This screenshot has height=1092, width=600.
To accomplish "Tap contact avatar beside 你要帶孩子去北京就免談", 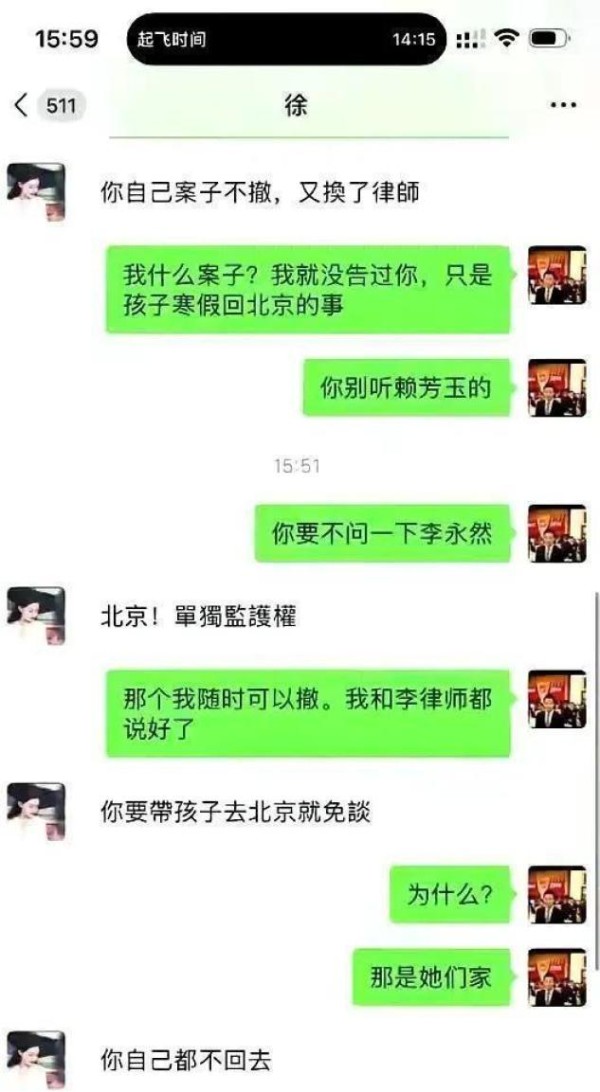I will coord(35,812).
